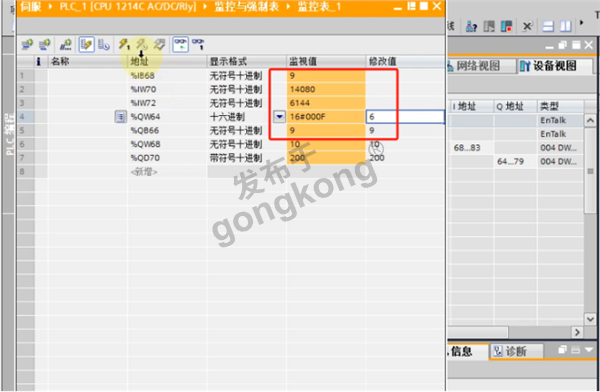Open the display format dropdown for %QW64
Screen dimensions: 600x392
pos(279,116)
